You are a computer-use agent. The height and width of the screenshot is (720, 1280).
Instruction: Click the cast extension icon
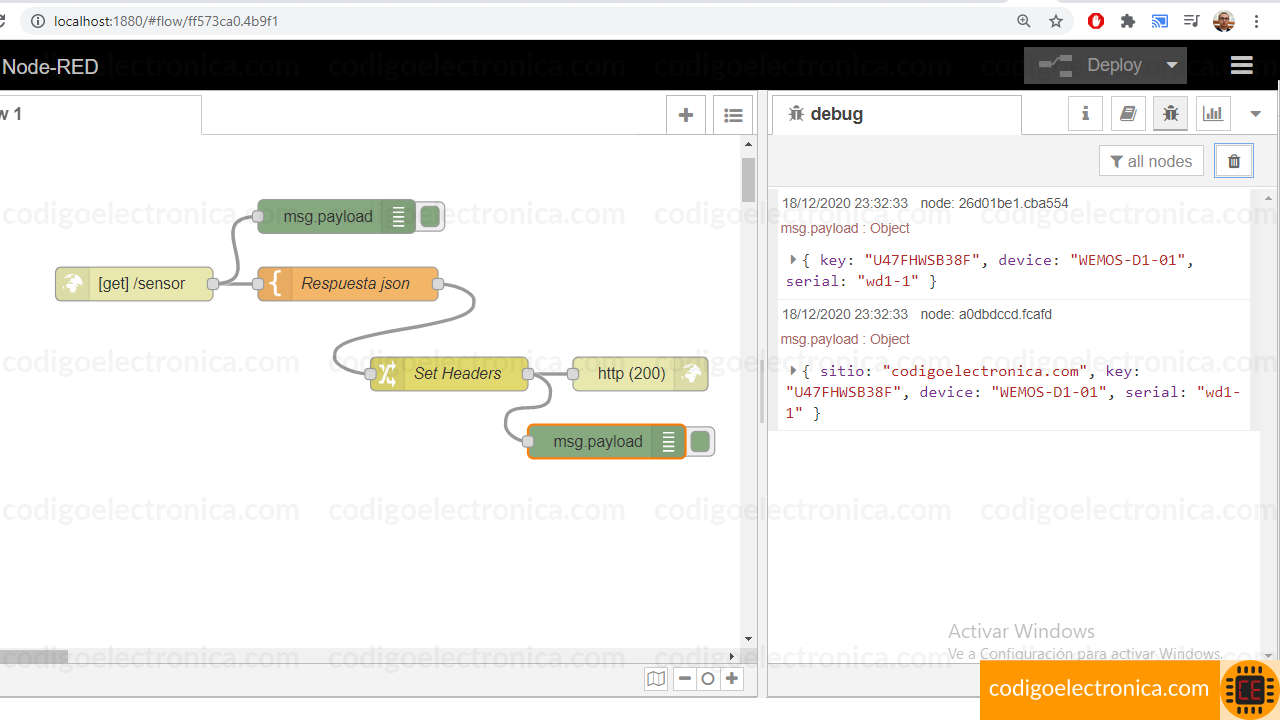click(x=1160, y=21)
